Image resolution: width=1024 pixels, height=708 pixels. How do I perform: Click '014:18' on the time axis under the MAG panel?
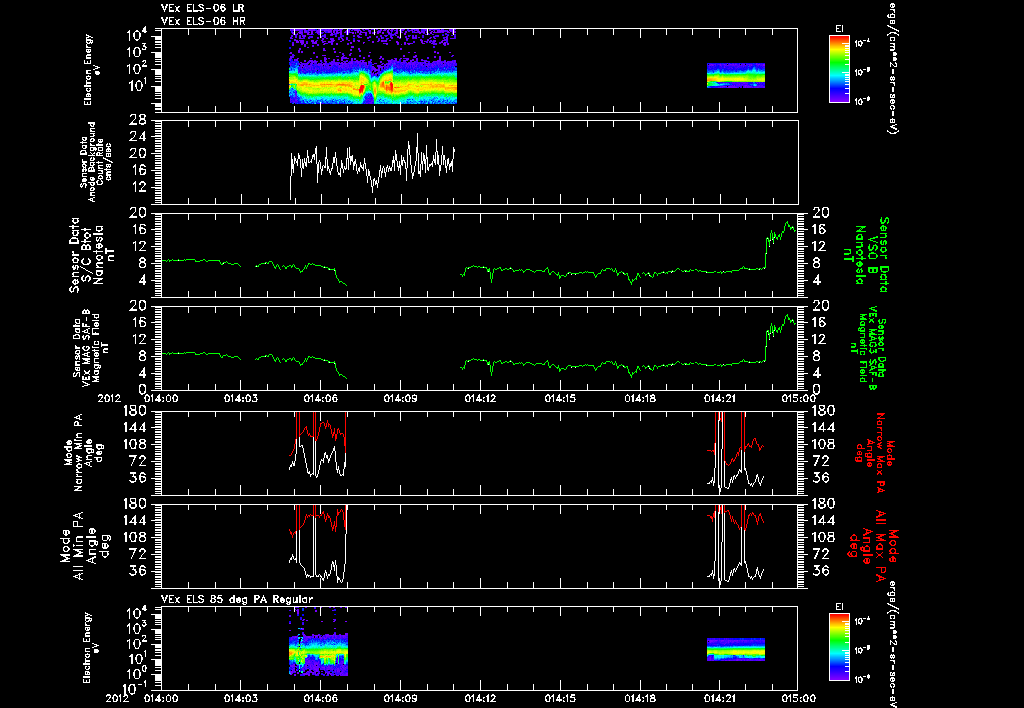[x=639, y=398]
